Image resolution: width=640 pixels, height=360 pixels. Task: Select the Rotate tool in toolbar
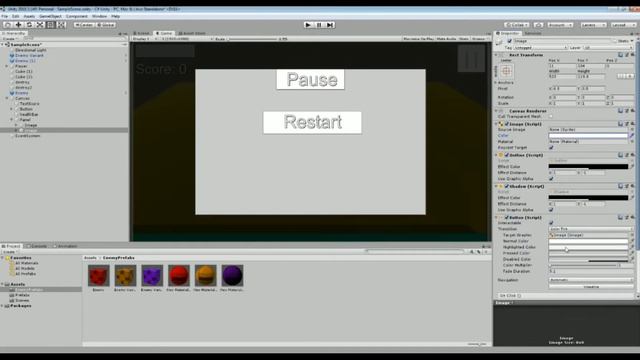(29, 25)
